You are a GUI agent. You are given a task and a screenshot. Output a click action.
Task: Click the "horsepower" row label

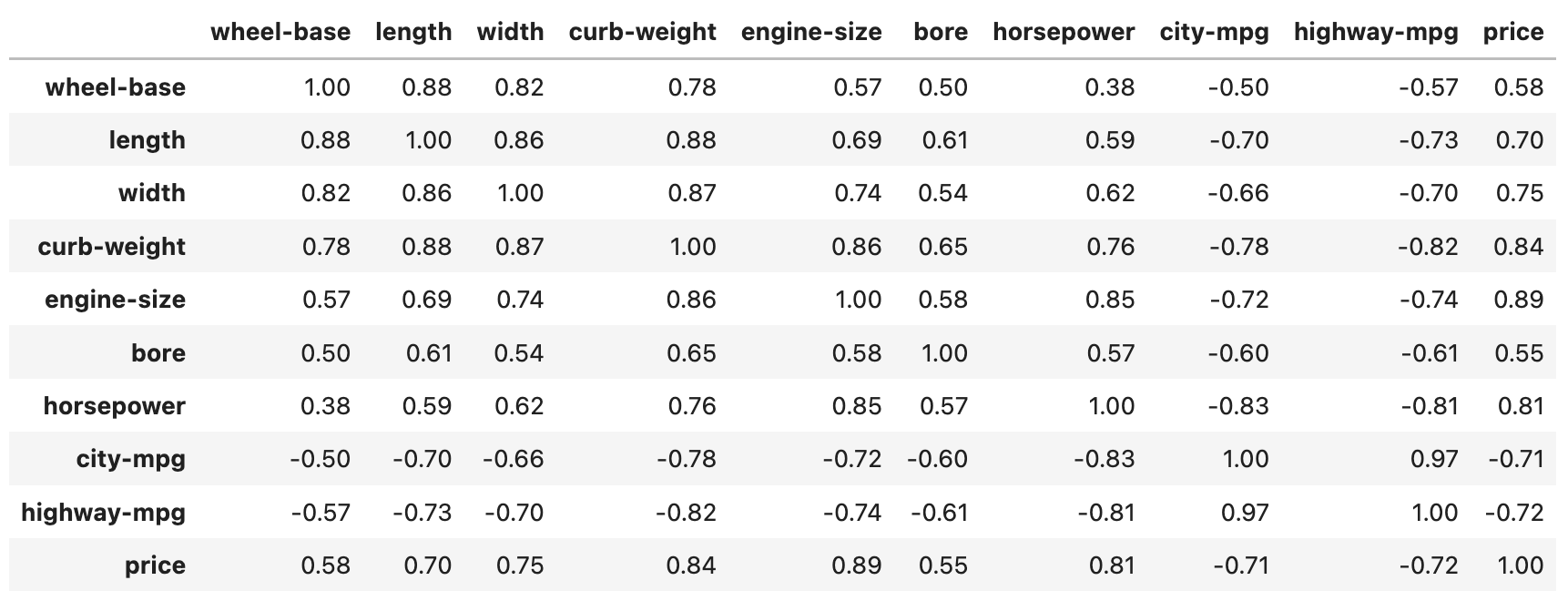click(x=114, y=406)
